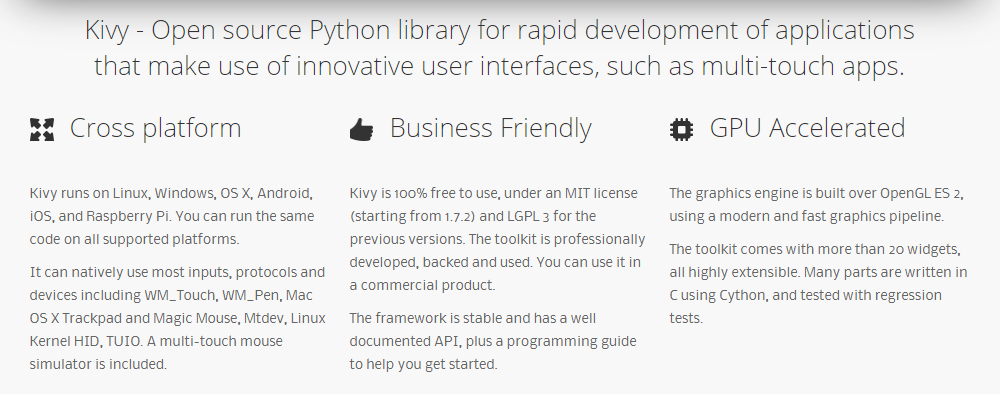1000x394 pixels.
Task: Select the Business Friendly heading
Action: pyautogui.click(x=490, y=128)
